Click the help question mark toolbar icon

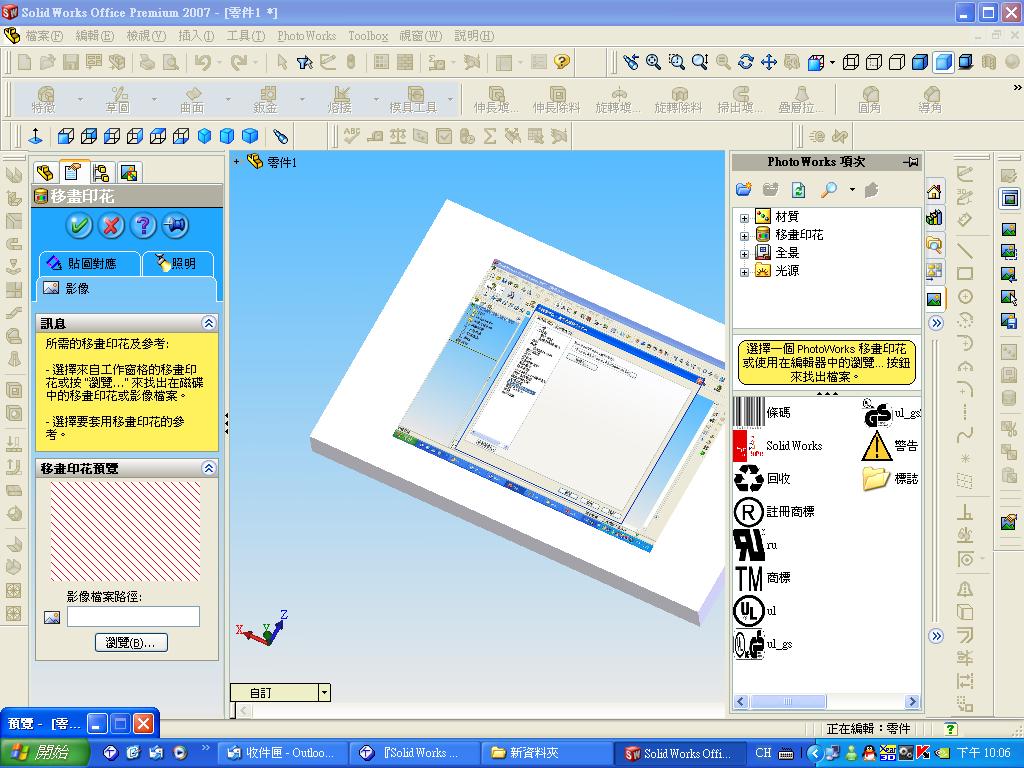click(x=562, y=62)
